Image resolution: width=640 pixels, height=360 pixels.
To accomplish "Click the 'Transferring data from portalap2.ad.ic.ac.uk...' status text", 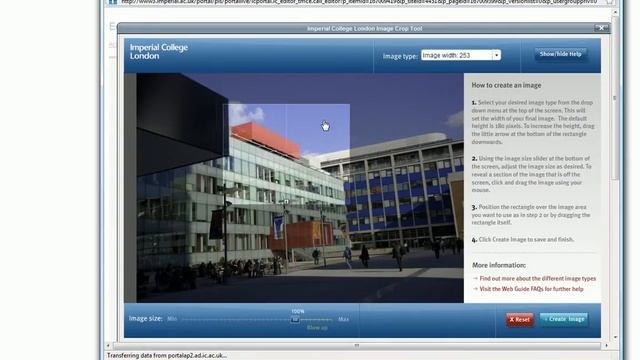I will point(167,356).
